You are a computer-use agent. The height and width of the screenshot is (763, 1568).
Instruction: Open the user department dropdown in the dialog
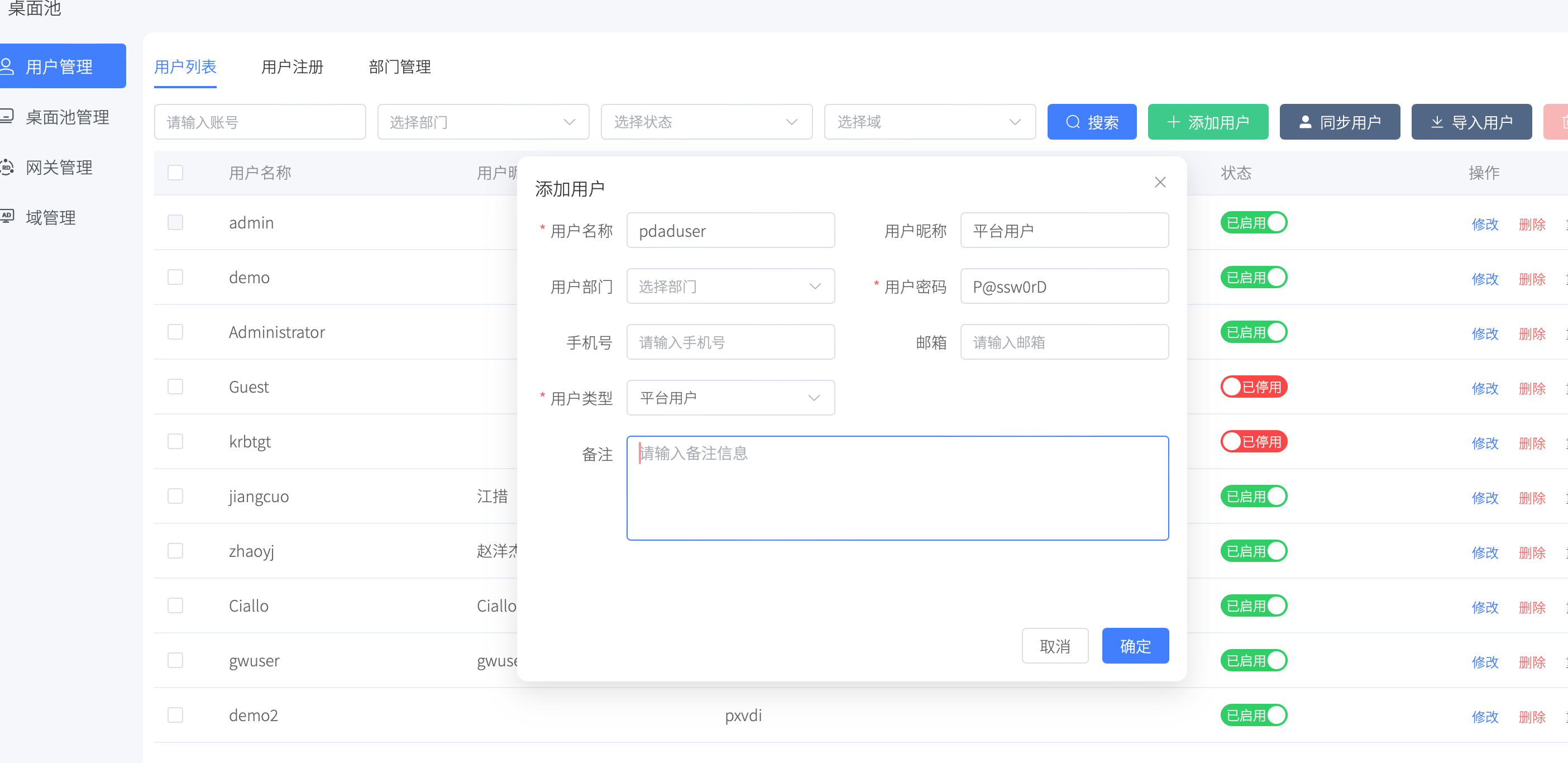point(730,286)
